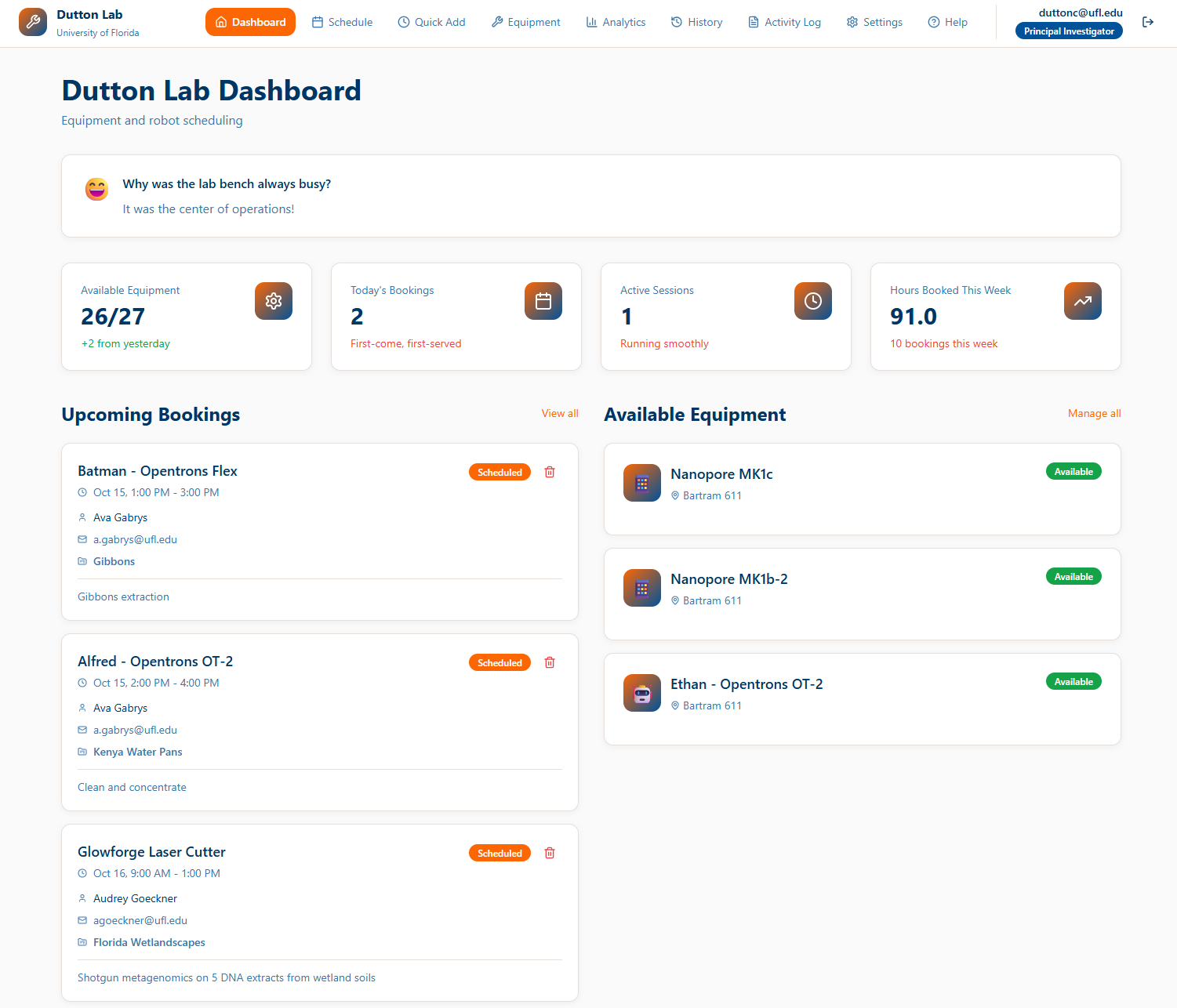The image size is (1177, 1008).
Task: Go to Quick Add page
Action: (431, 22)
